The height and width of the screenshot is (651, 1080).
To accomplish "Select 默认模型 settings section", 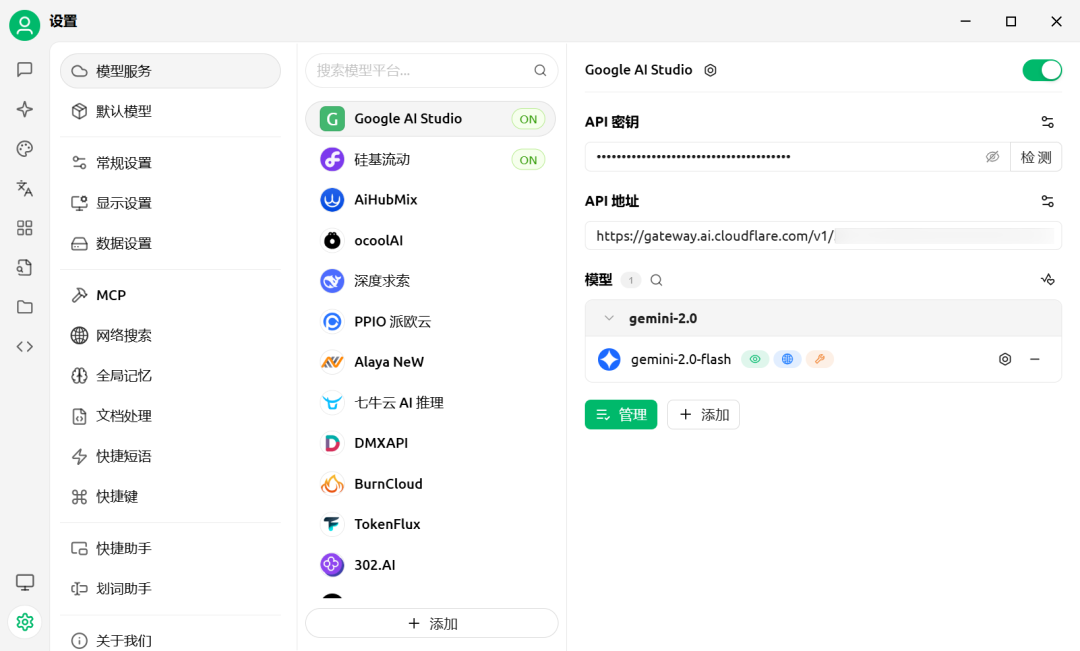I will pyautogui.click(x=170, y=111).
